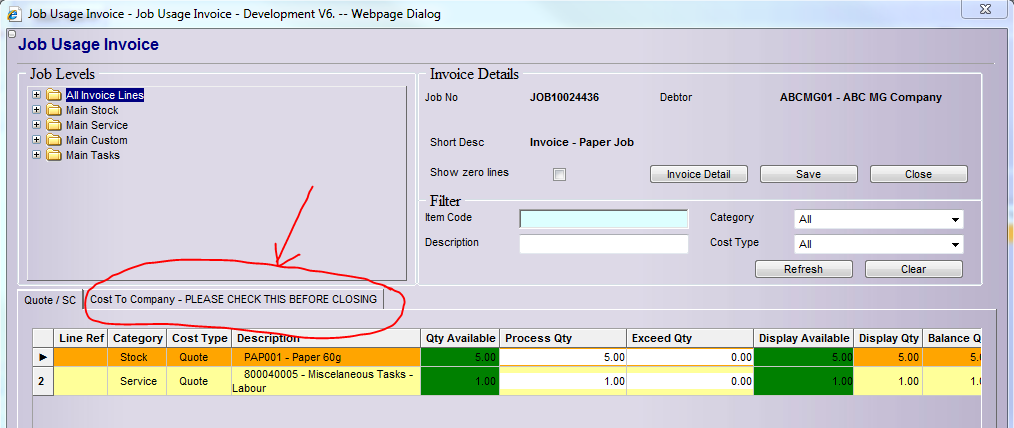Screen dimensions: 1014x428
Task: Tick the Show zero lines checkbox
Action: click(560, 174)
